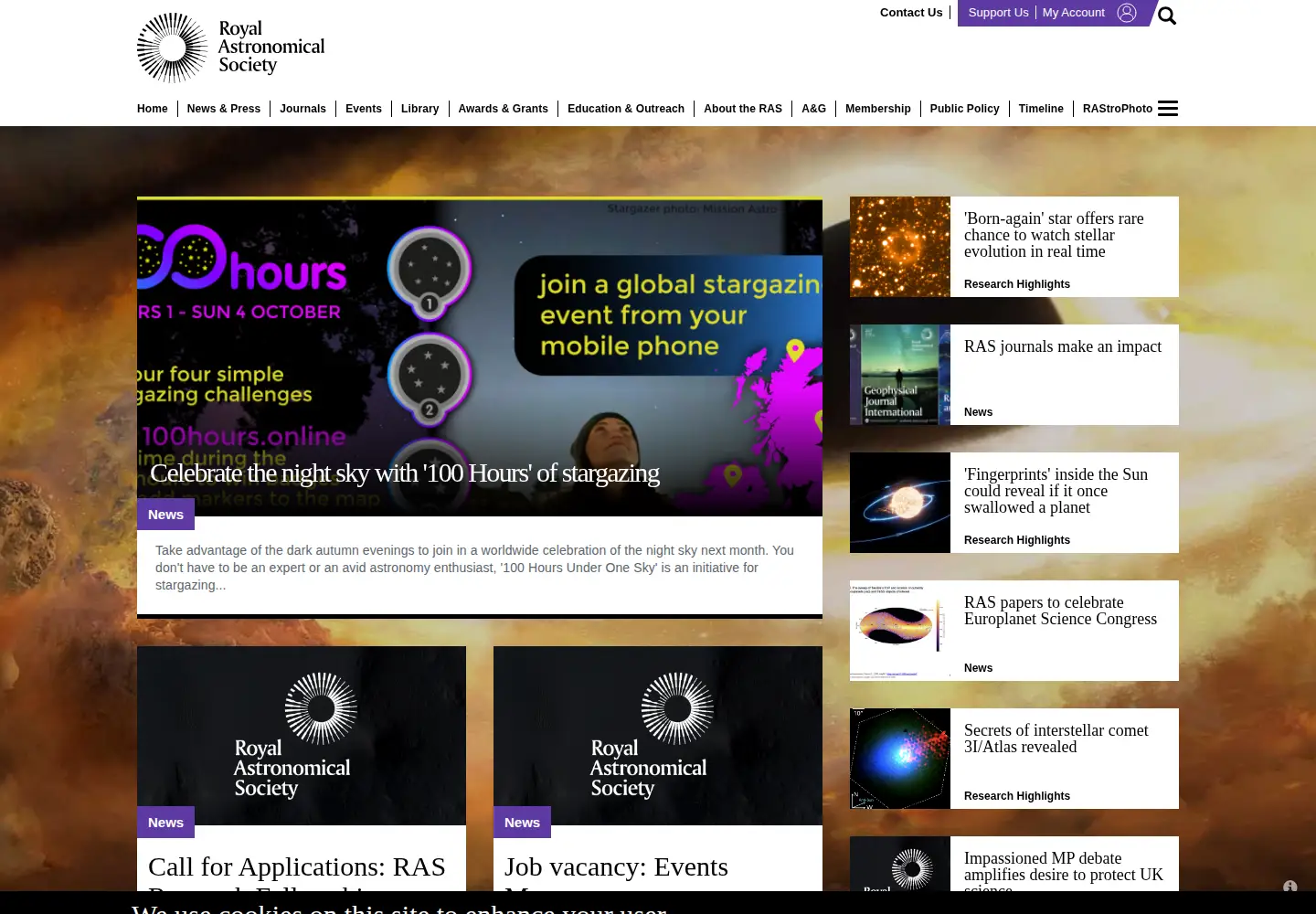Screen dimensions: 1316x914
Task: Click the interstellar comet 3I/Atlas thumbnail
Action: click(x=900, y=759)
